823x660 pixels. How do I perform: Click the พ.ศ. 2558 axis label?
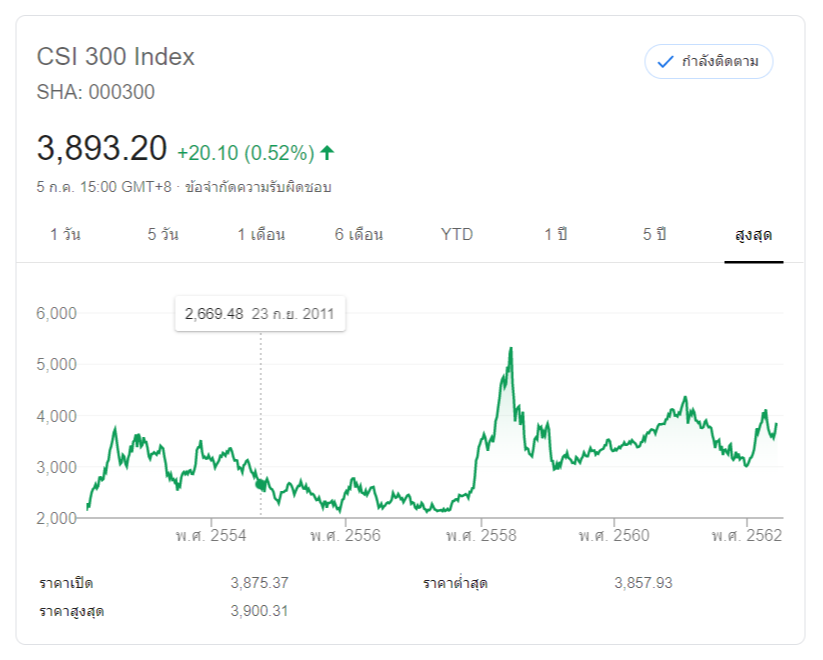[x=481, y=536]
